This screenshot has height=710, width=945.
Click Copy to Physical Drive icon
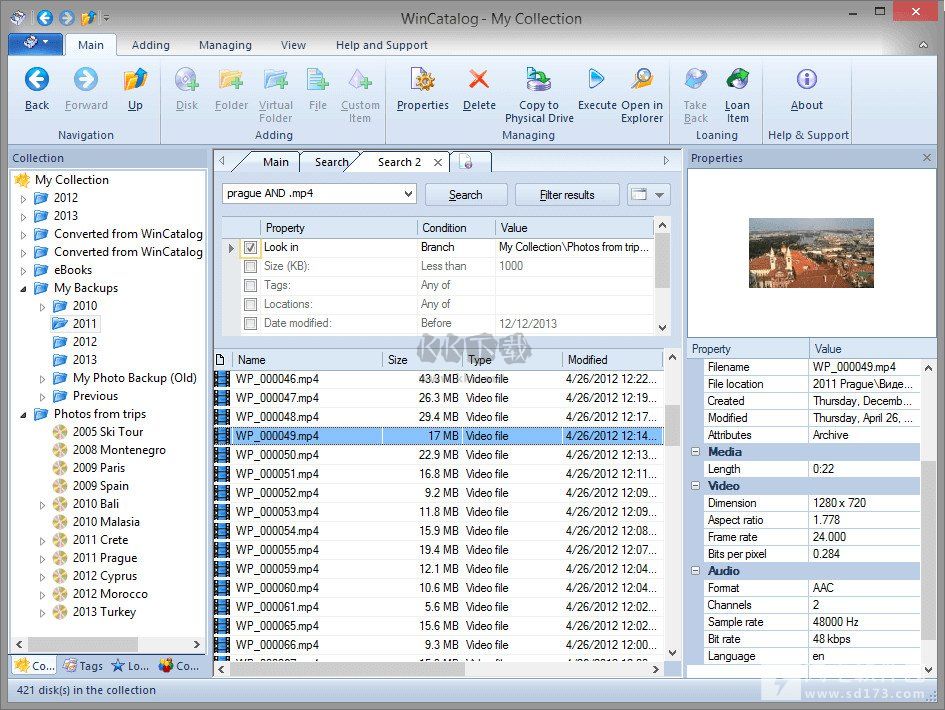pyautogui.click(x=539, y=81)
